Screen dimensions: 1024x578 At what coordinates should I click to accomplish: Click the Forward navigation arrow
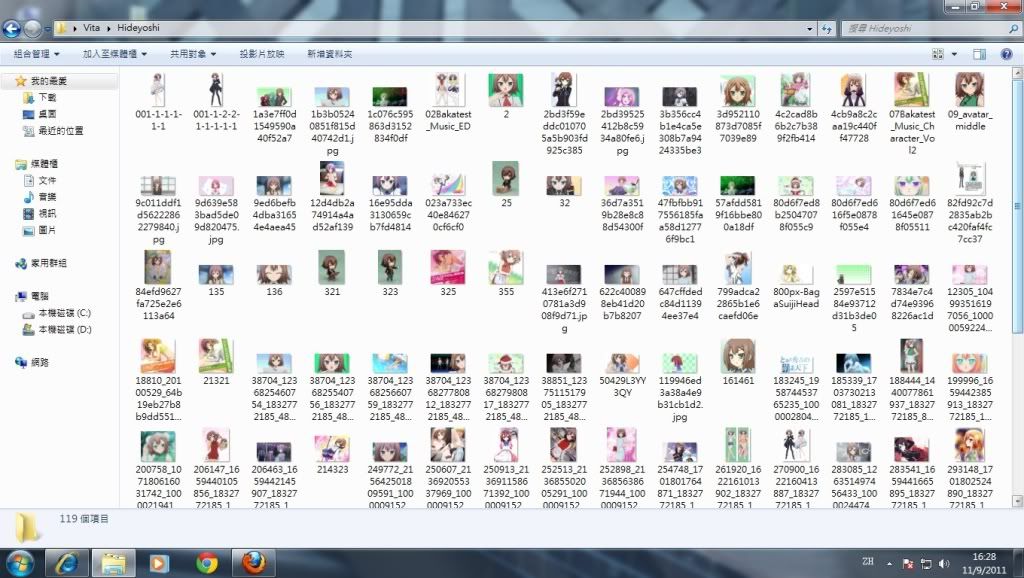32,28
